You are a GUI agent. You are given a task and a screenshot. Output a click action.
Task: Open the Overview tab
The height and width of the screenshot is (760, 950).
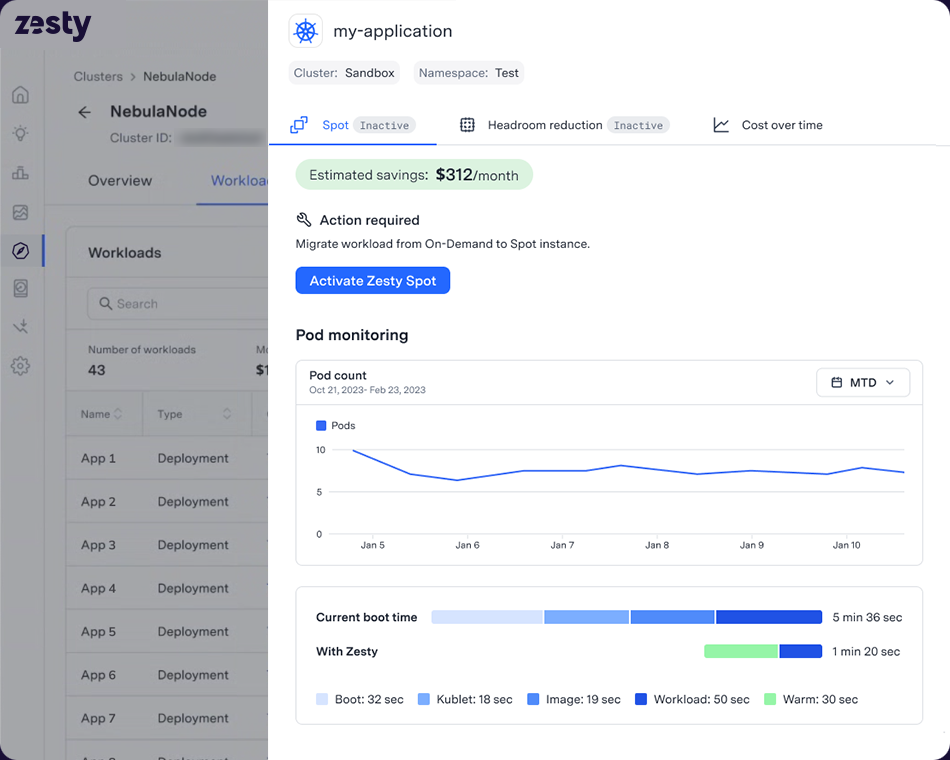tap(120, 181)
